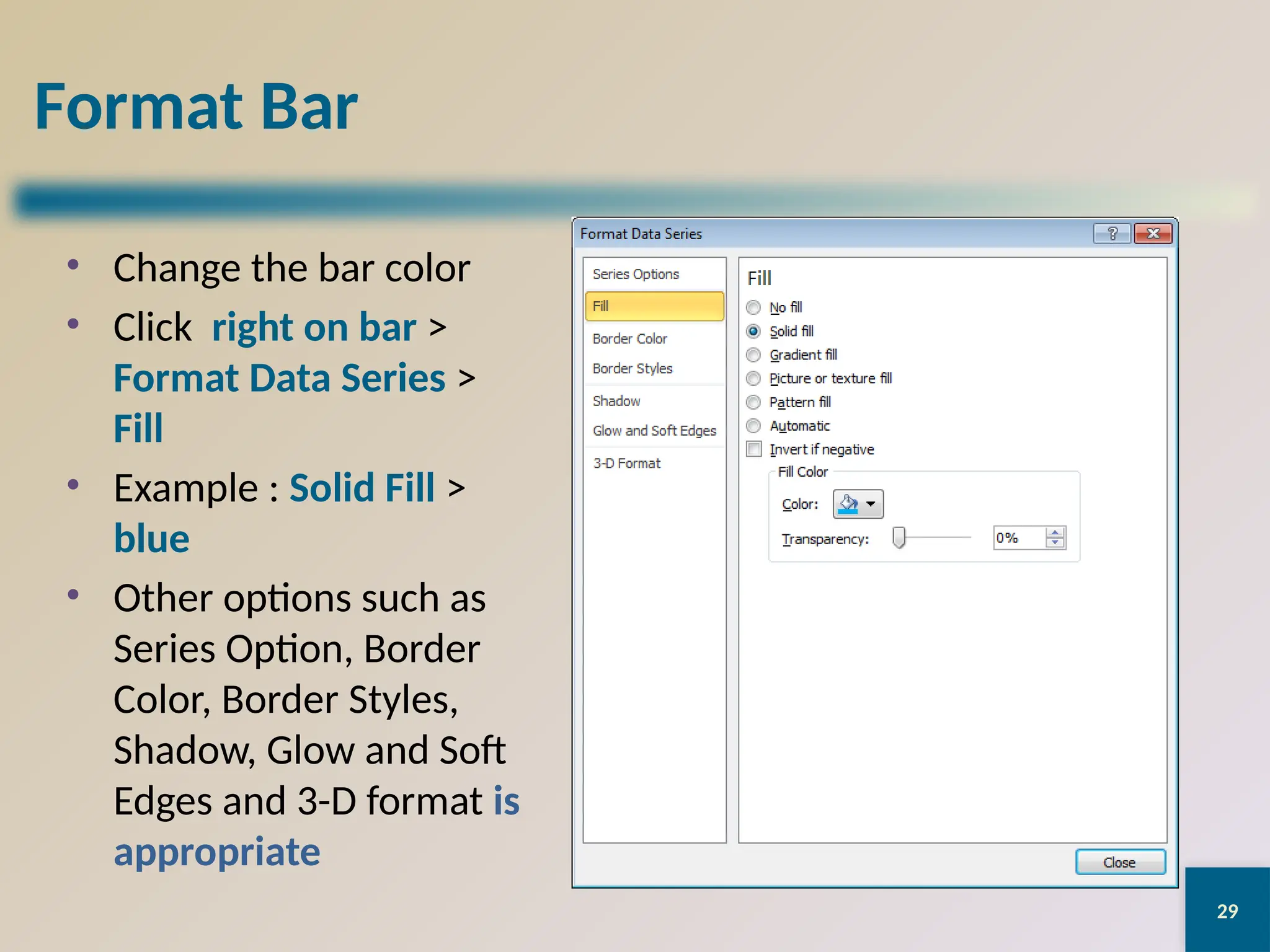Click the paint bucket fill color icon
Image resolution: width=1270 pixels, height=952 pixels.
[848, 504]
